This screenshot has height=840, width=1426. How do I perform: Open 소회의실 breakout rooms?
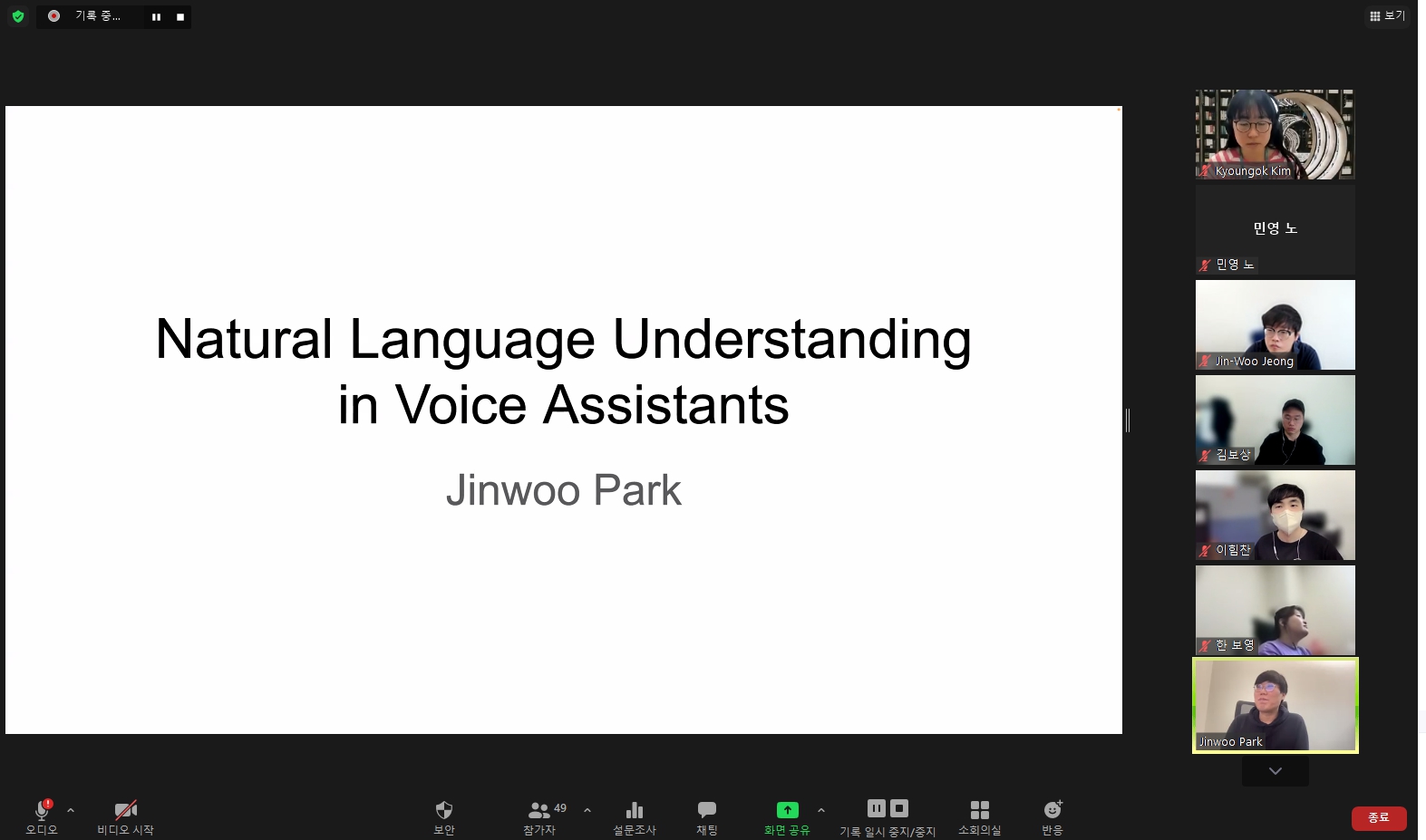click(x=980, y=816)
